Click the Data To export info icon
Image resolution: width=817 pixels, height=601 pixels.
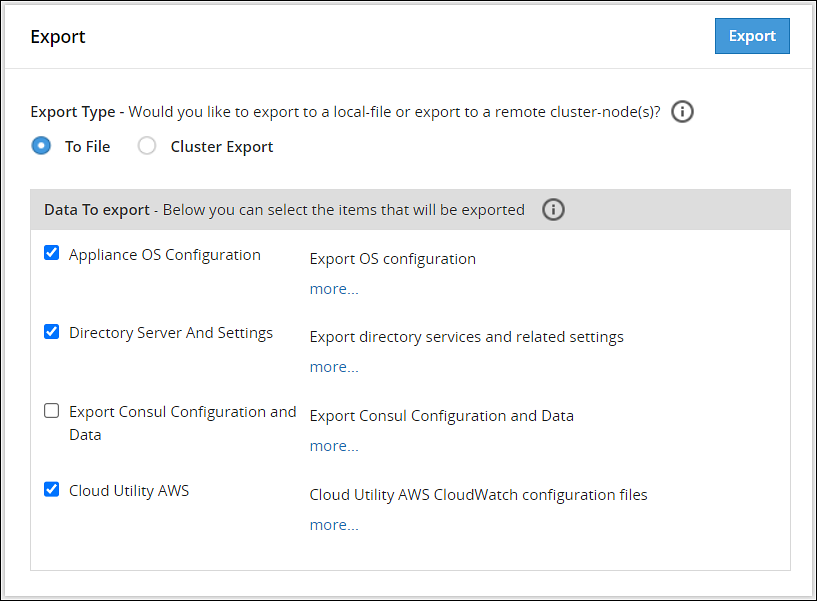(x=553, y=210)
